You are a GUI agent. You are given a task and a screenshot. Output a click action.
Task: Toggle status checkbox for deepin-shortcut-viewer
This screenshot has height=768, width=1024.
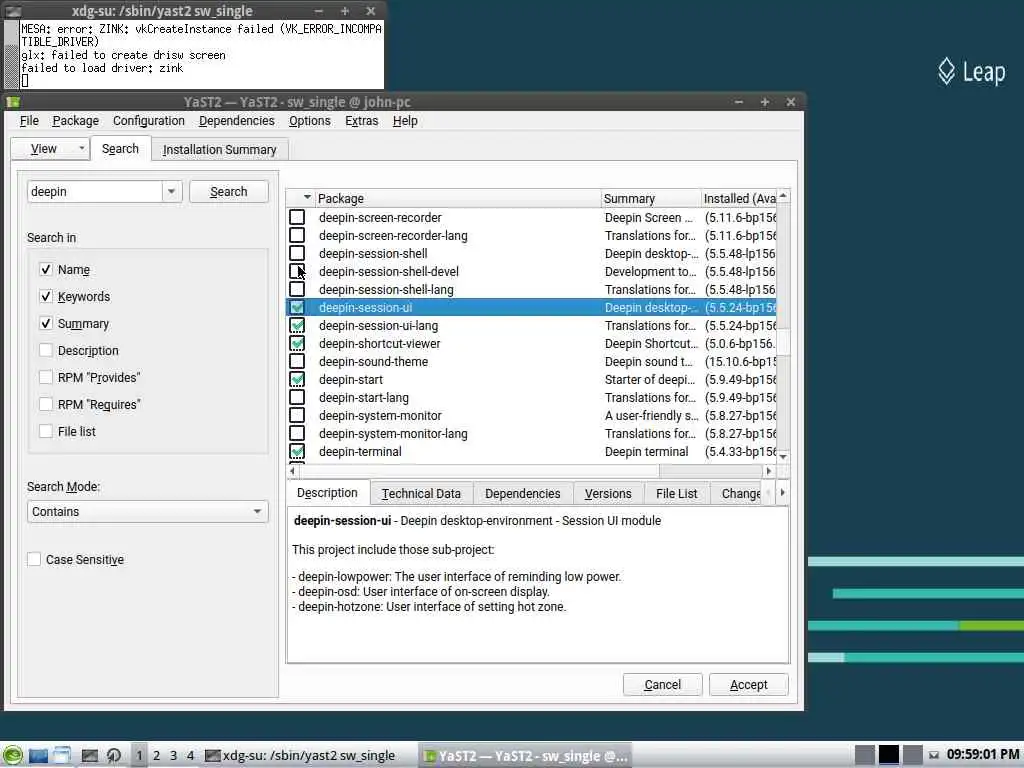(297, 344)
